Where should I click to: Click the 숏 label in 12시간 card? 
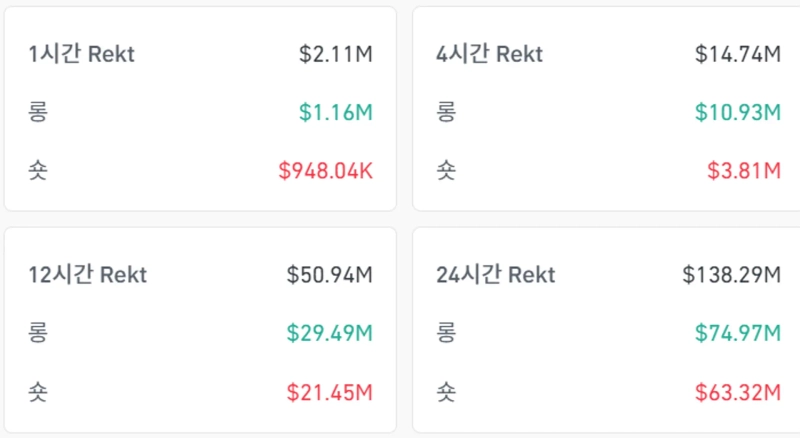click(38, 391)
